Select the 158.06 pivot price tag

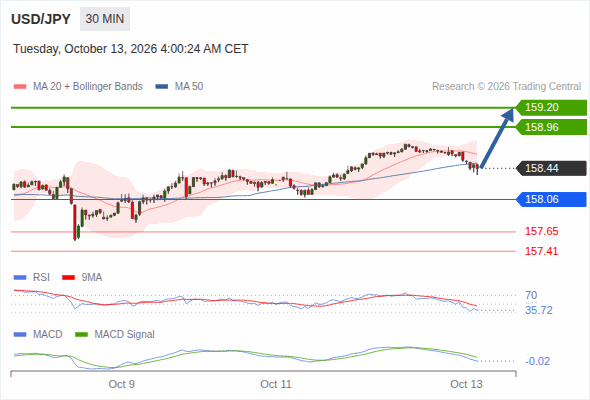click(551, 199)
